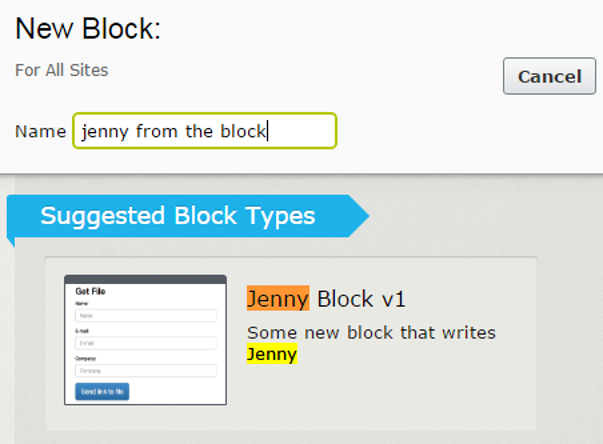Image resolution: width=603 pixels, height=444 pixels.
Task: Click the orange-highlighted 'Jenny' in the title
Action: [277, 299]
